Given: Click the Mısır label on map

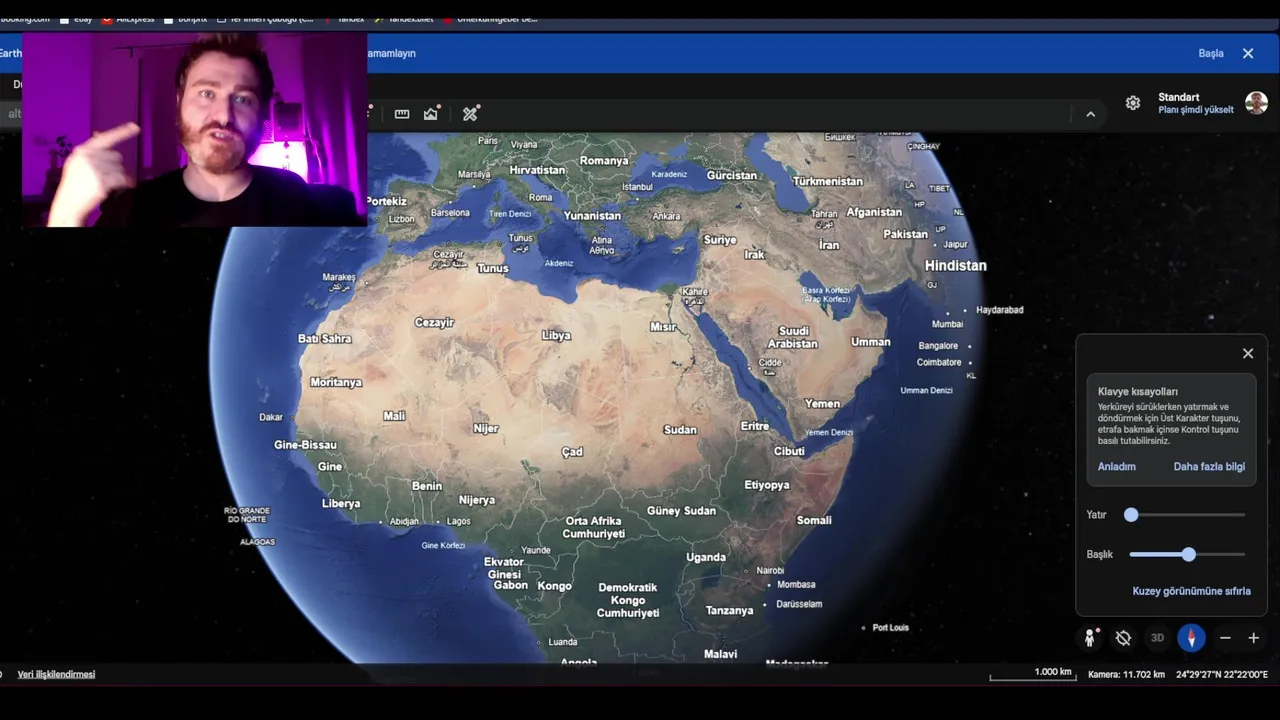Looking at the screenshot, I should (663, 327).
